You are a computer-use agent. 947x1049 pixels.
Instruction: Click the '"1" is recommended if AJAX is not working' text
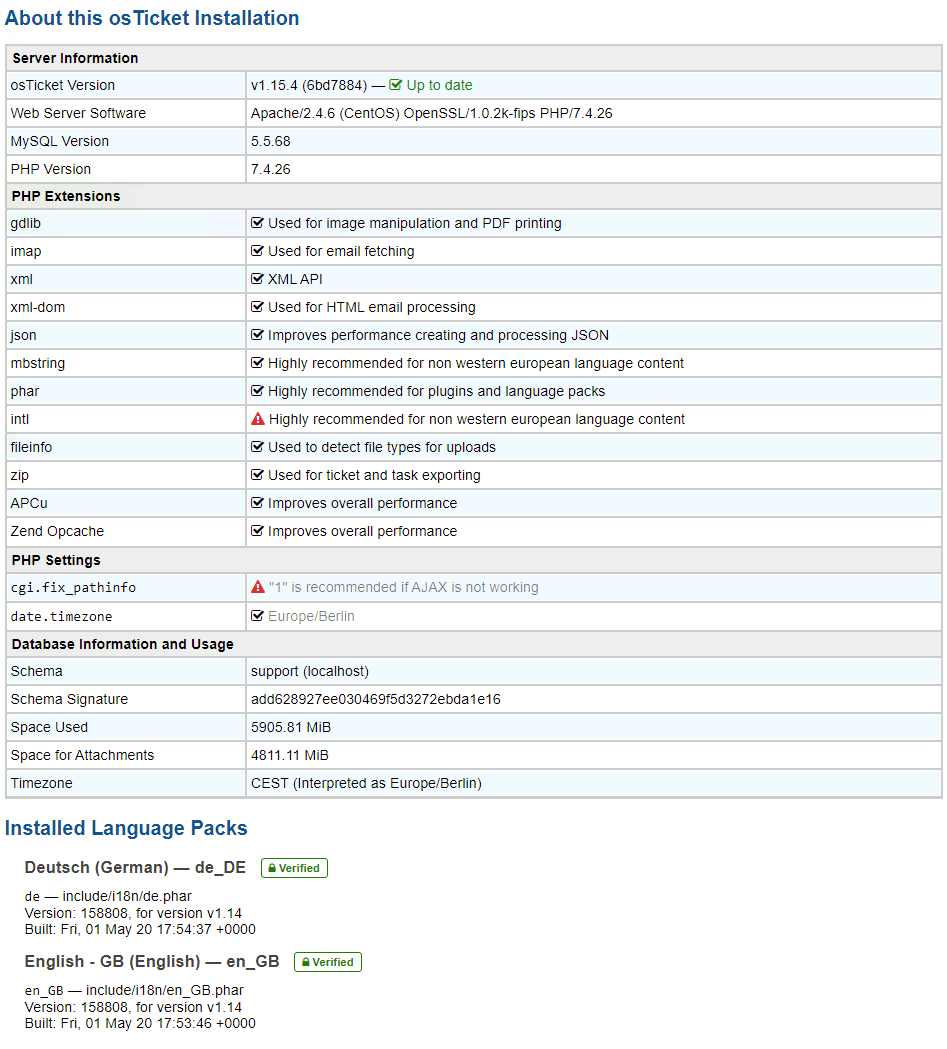point(403,587)
